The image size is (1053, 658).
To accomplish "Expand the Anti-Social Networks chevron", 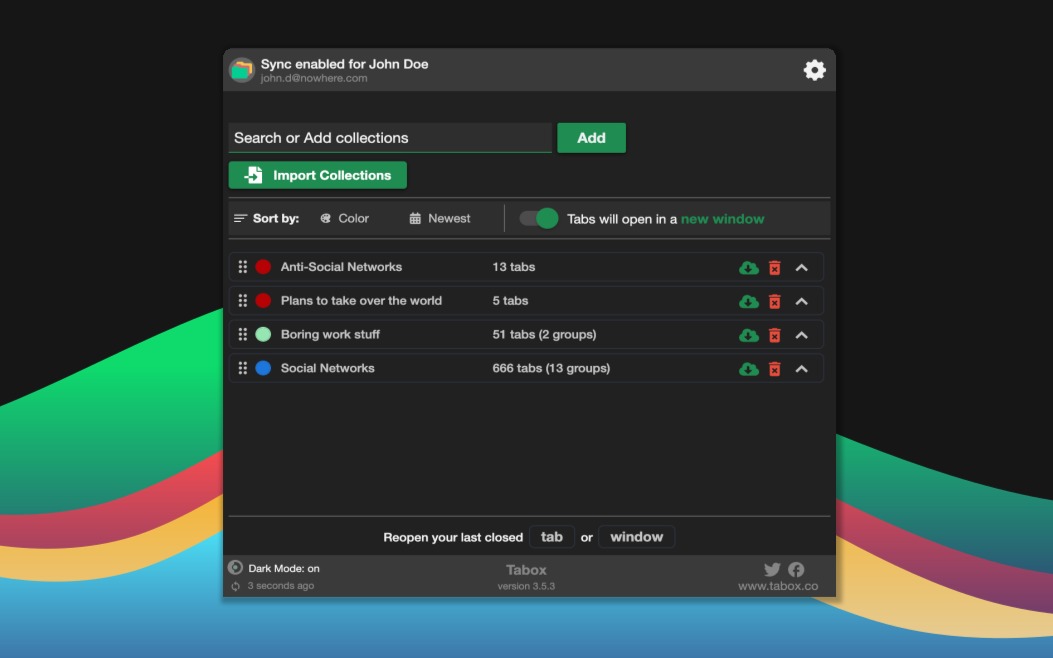I will pyautogui.click(x=801, y=267).
